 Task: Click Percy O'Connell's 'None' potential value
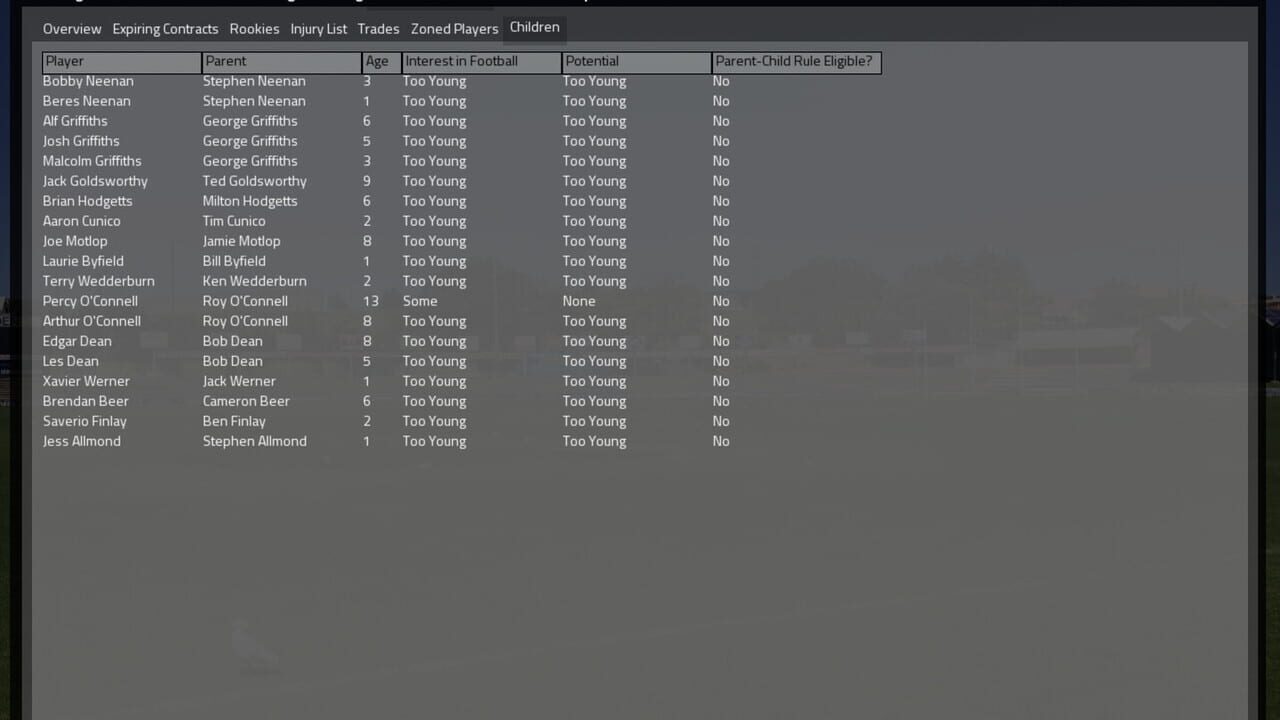tap(579, 301)
